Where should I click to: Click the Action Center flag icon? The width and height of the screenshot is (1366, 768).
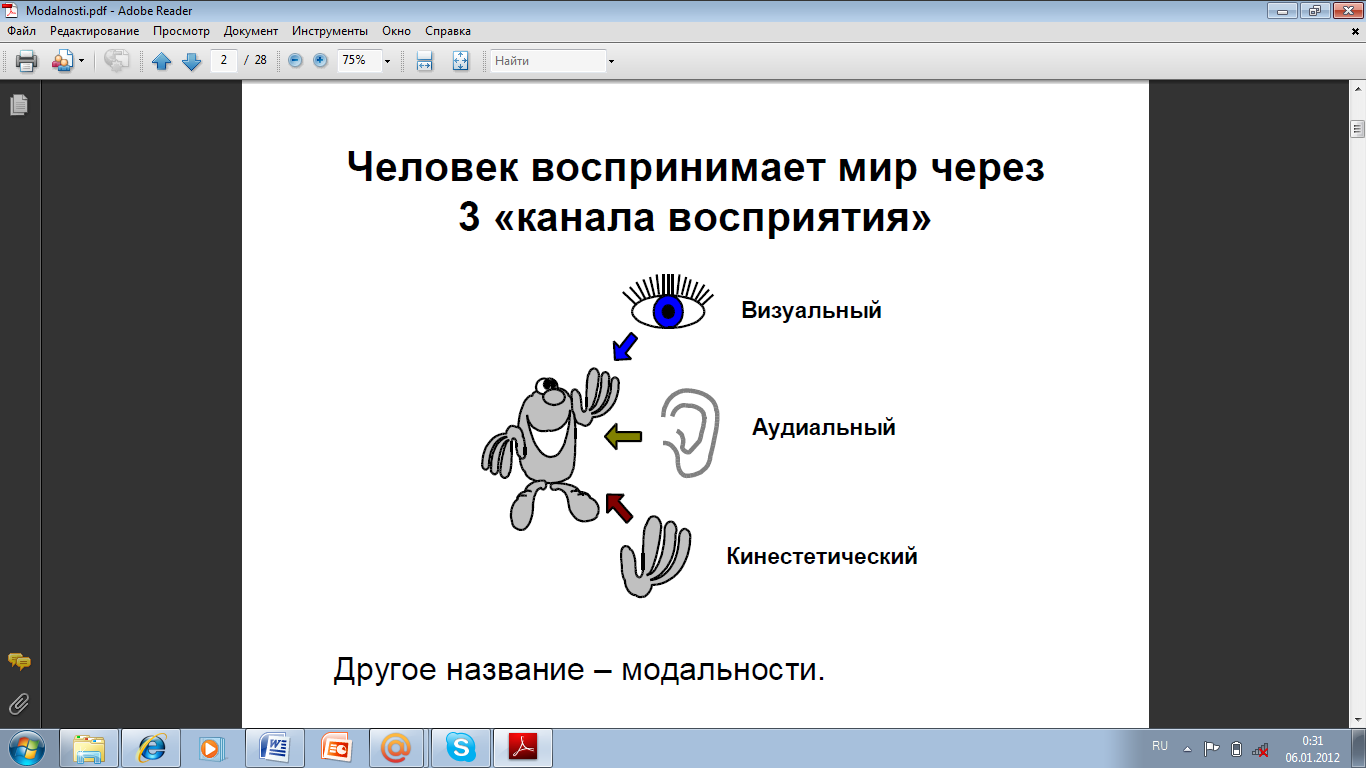pos(1211,748)
